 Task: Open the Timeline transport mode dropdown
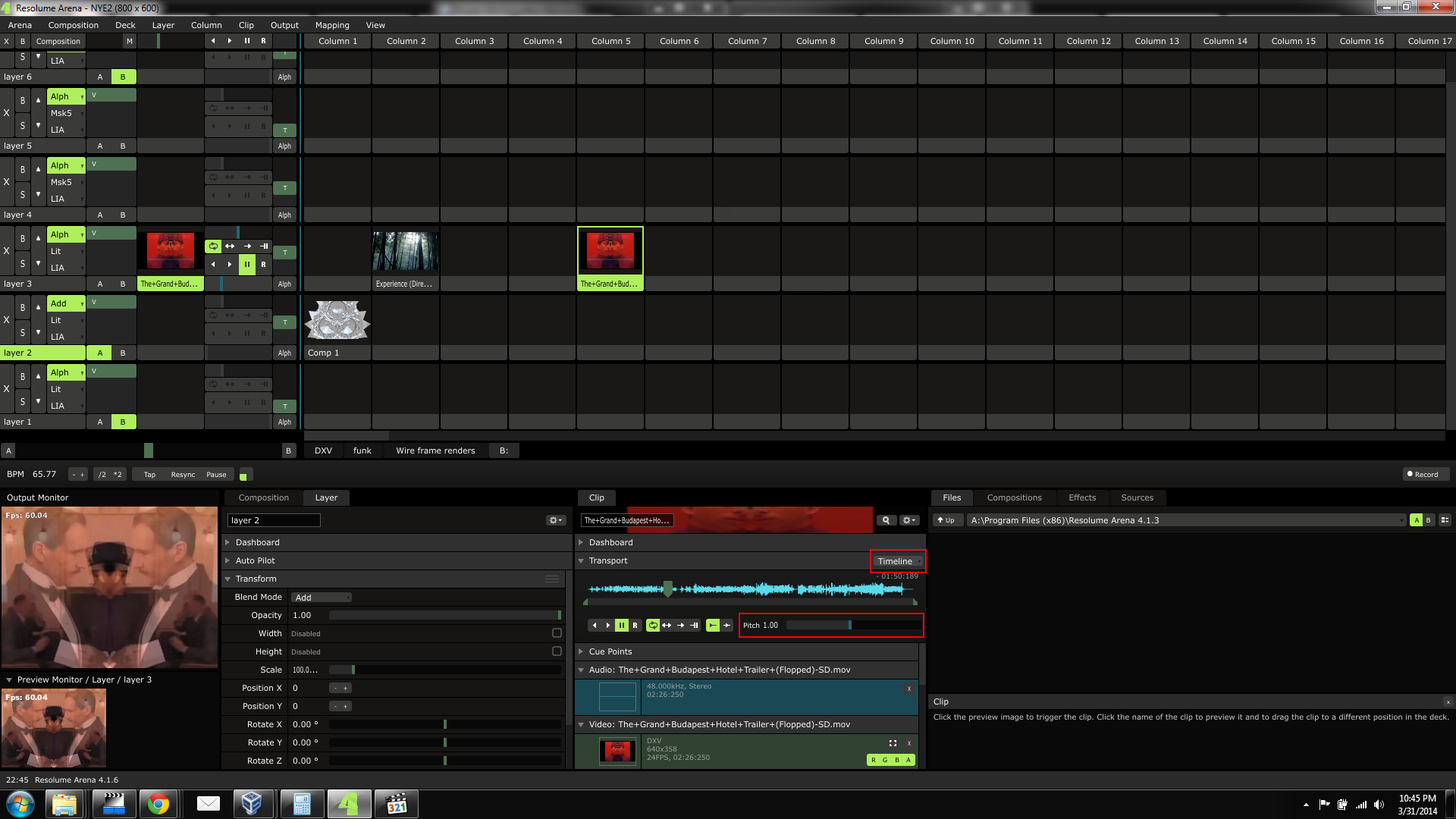pyautogui.click(x=898, y=561)
